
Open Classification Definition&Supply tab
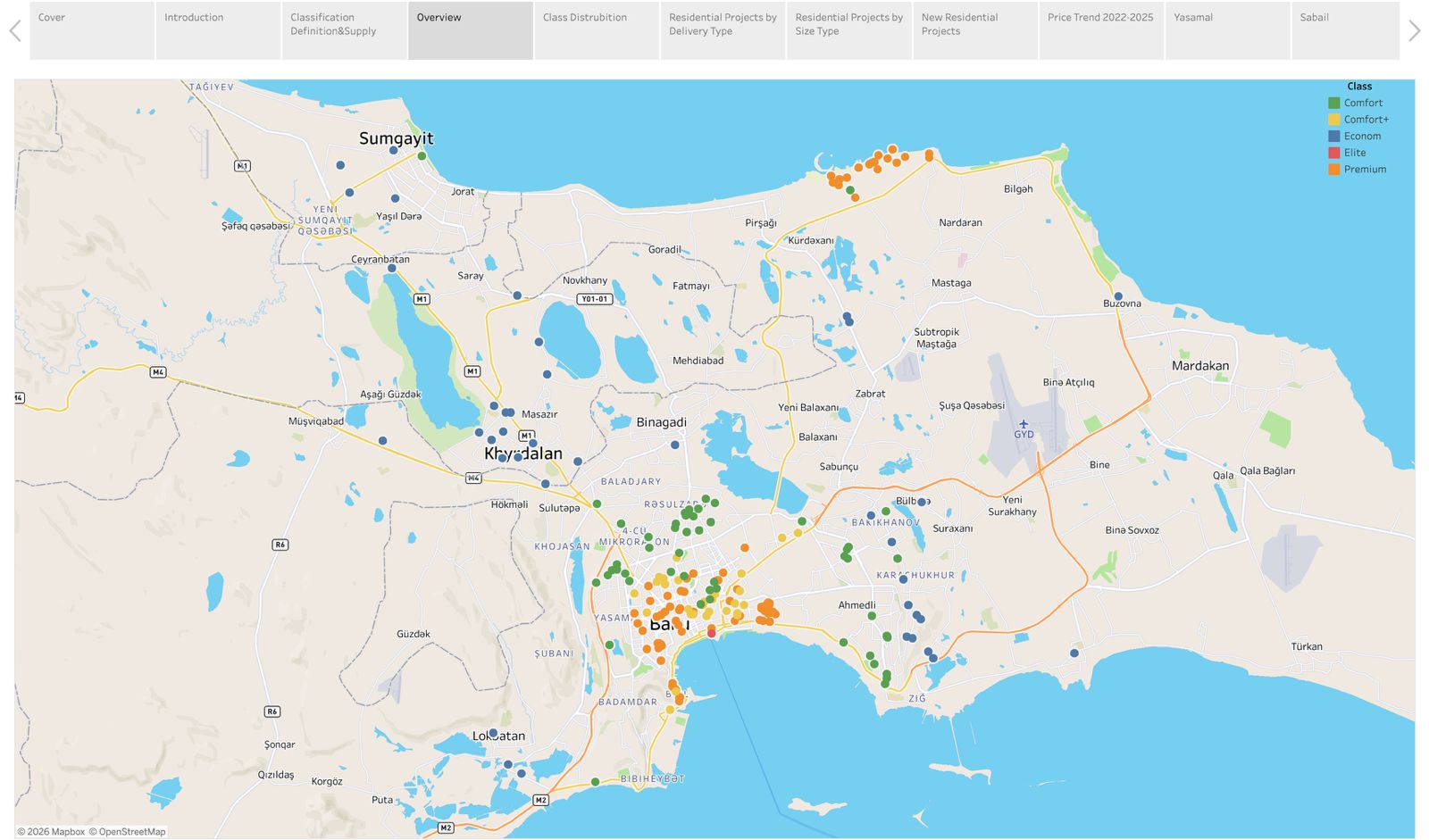345,30
